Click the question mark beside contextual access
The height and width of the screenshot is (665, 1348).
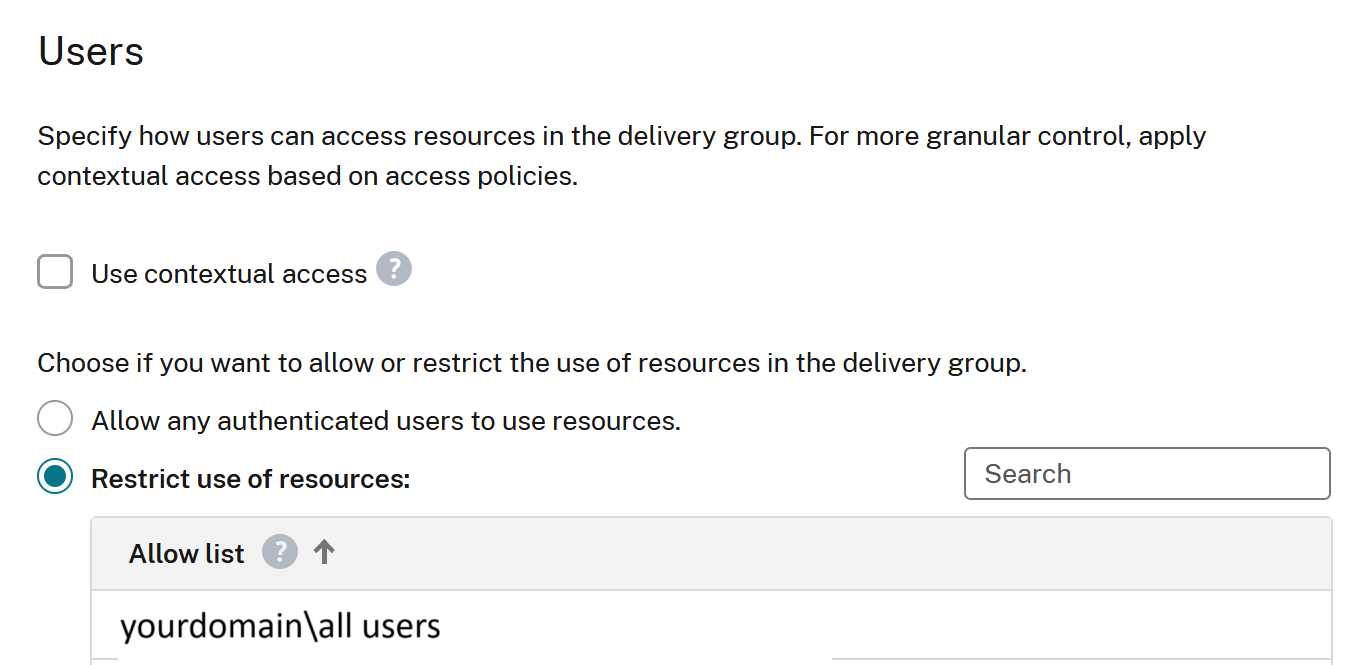tap(394, 268)
